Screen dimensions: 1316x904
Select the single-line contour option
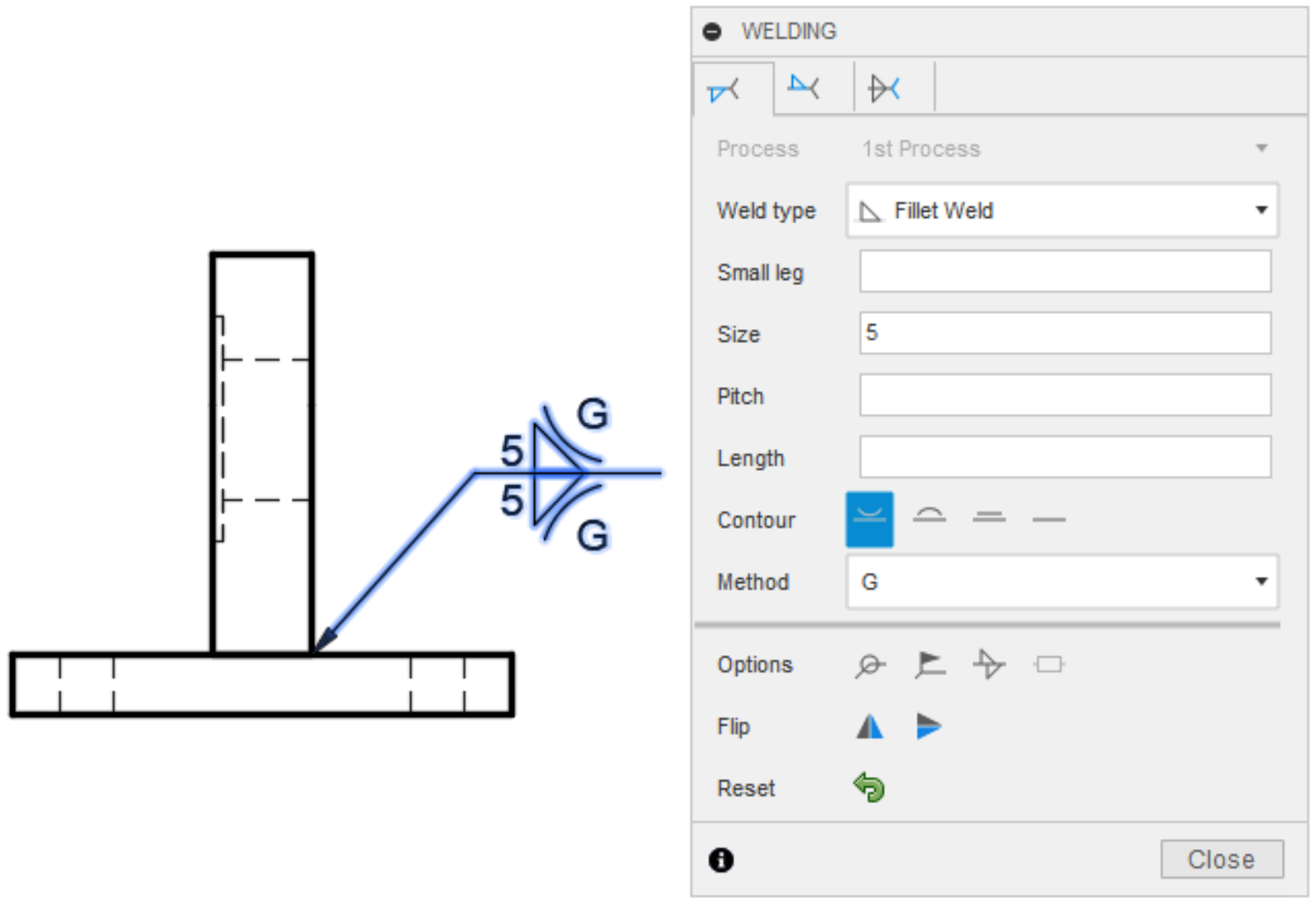coord(1049,519)
